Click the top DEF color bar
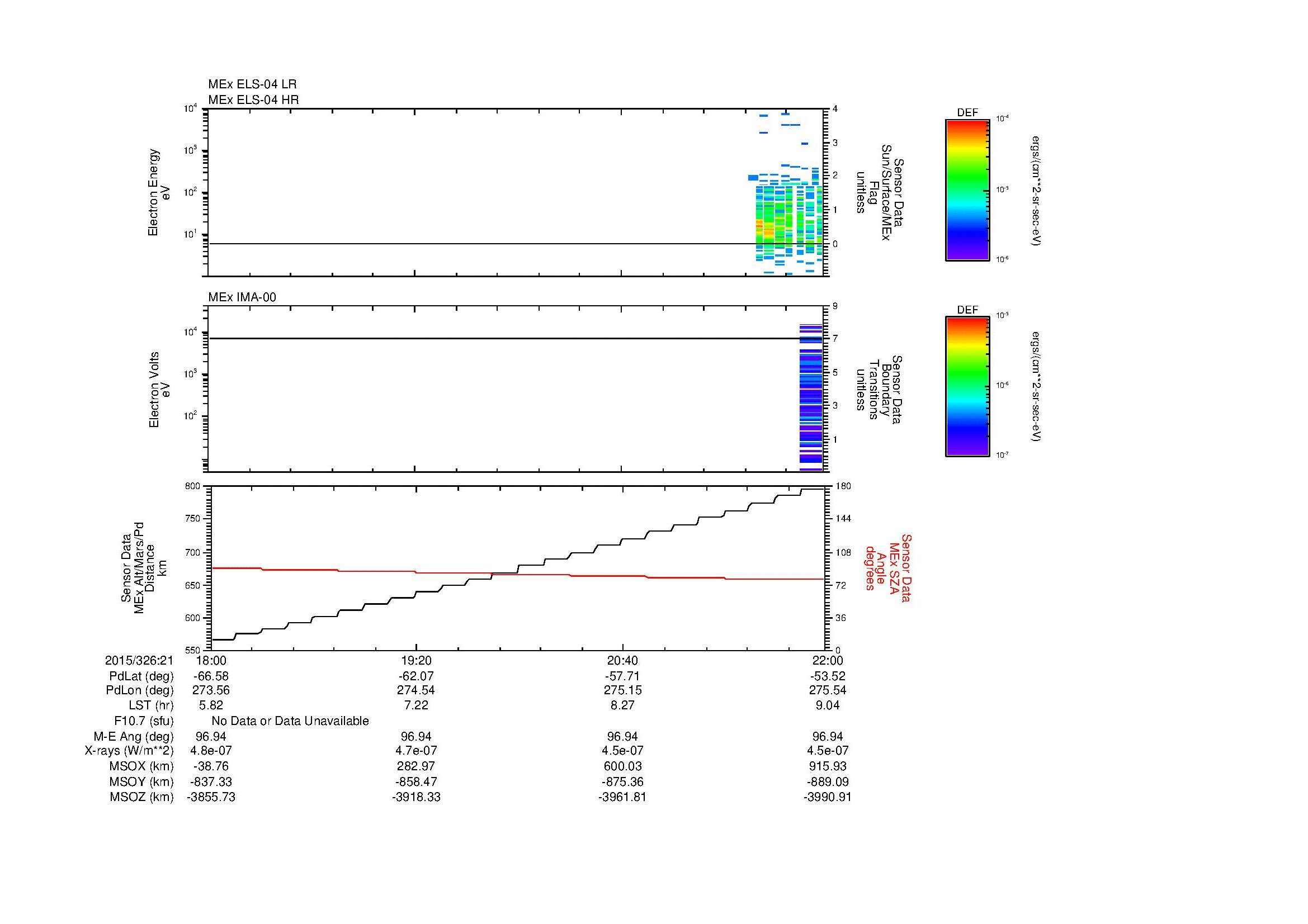The height and width of the screenshot is (924, 1308). [x=967, y=189]
